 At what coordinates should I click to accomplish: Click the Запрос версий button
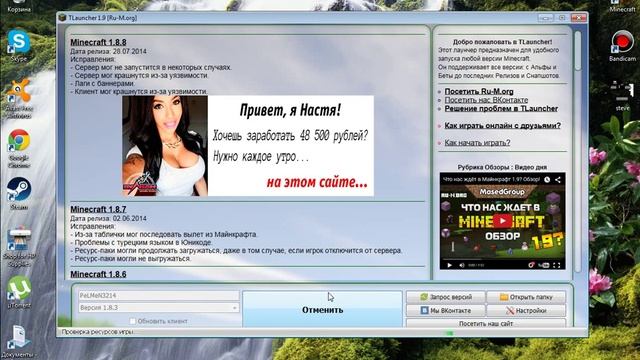446,297
